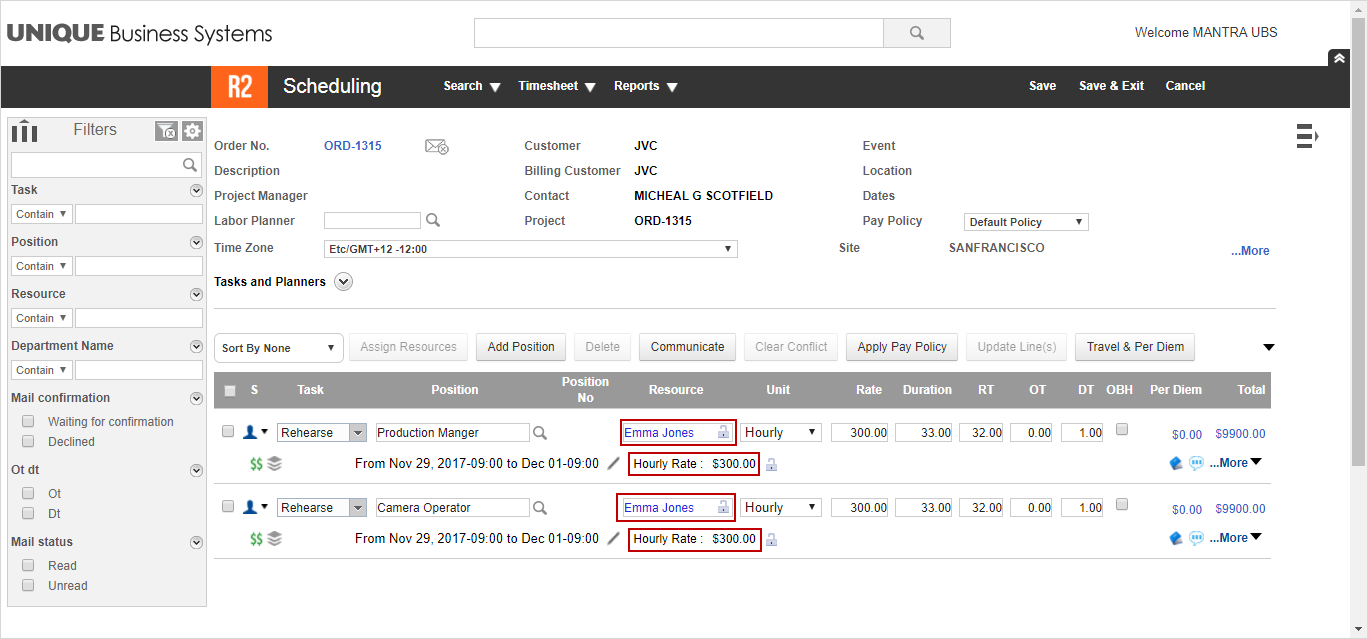Collapse the header with double-chevron icon
1368x639 pixels.
point(1338,58)
